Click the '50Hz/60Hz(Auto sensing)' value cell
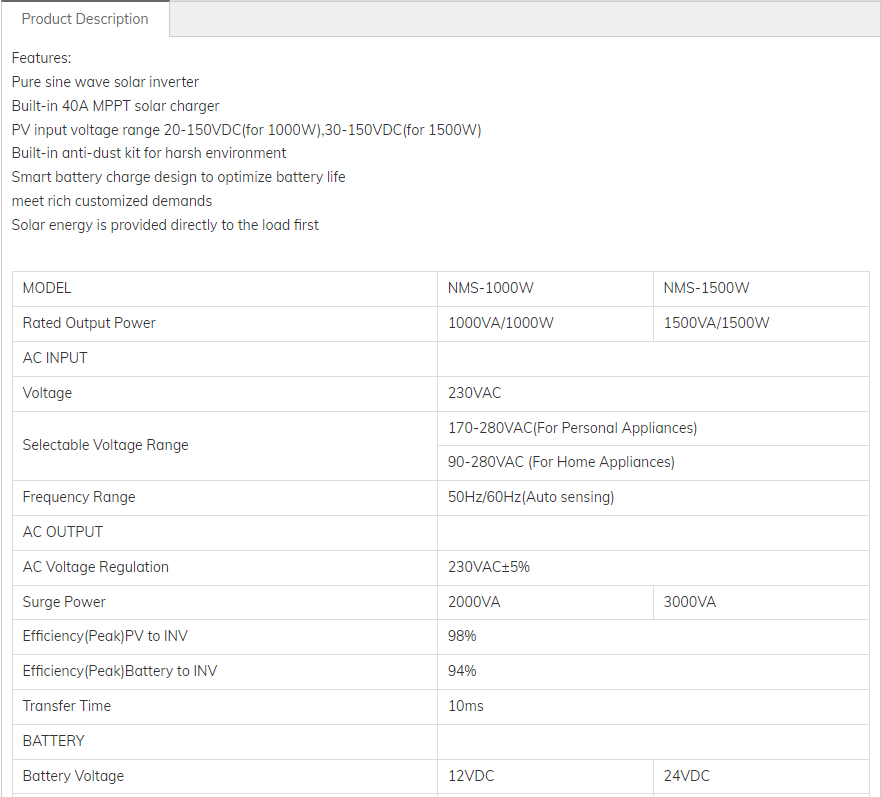Viewport: 881px width, 797px height. point(531,497)
